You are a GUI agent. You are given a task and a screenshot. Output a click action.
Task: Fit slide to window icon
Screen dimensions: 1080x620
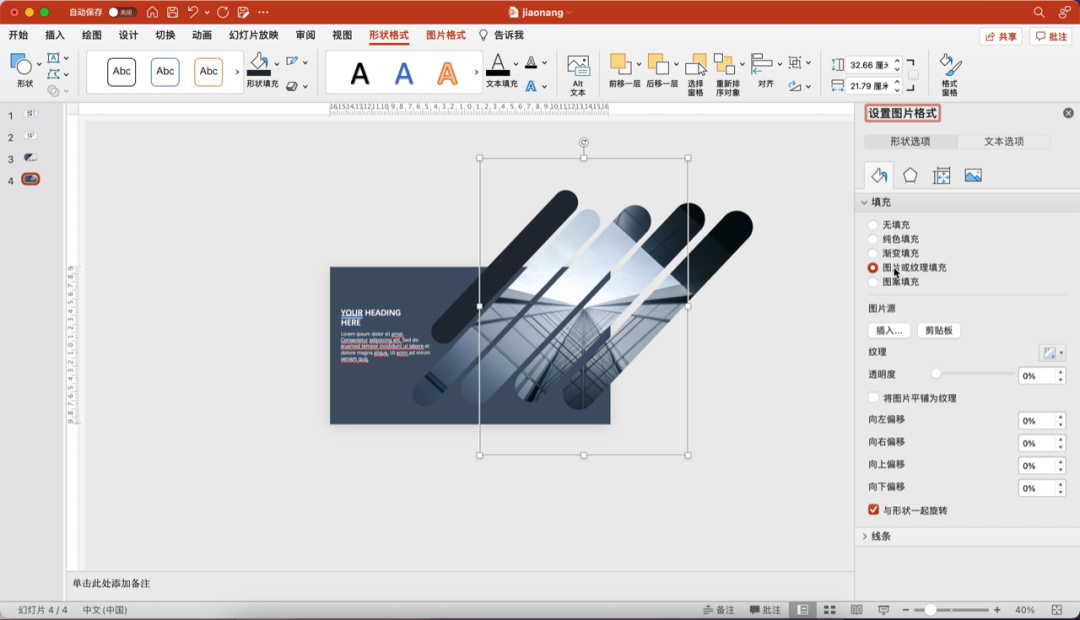point(1057,610)
